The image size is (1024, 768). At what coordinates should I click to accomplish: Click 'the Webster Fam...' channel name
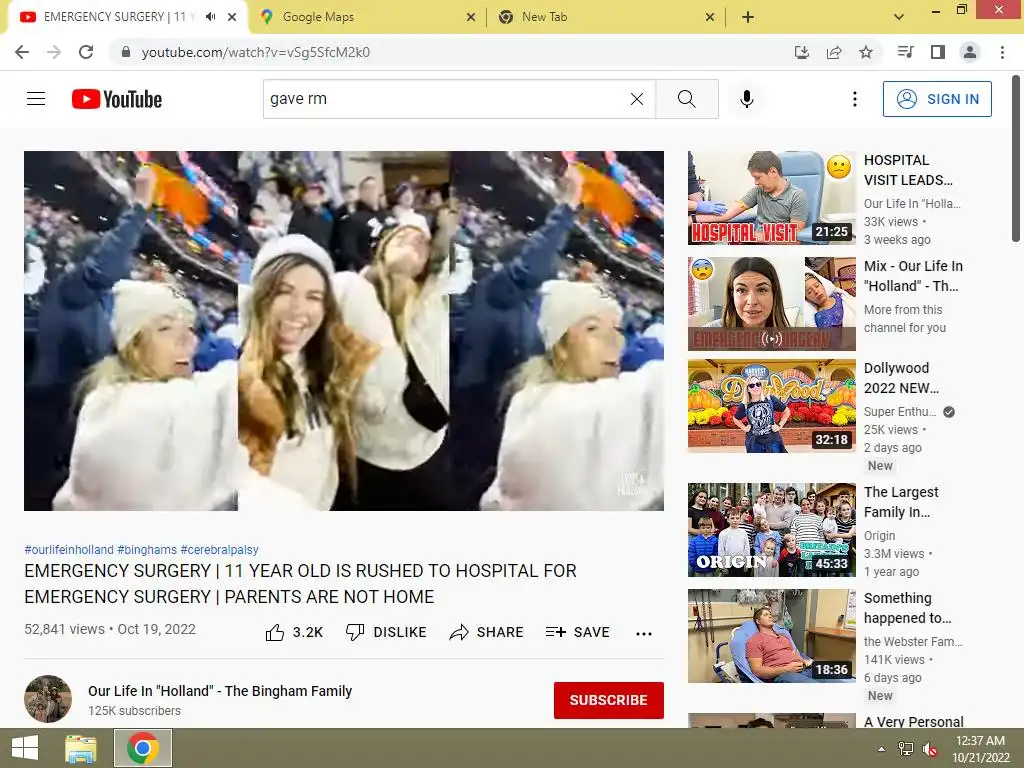coord(913,641)
